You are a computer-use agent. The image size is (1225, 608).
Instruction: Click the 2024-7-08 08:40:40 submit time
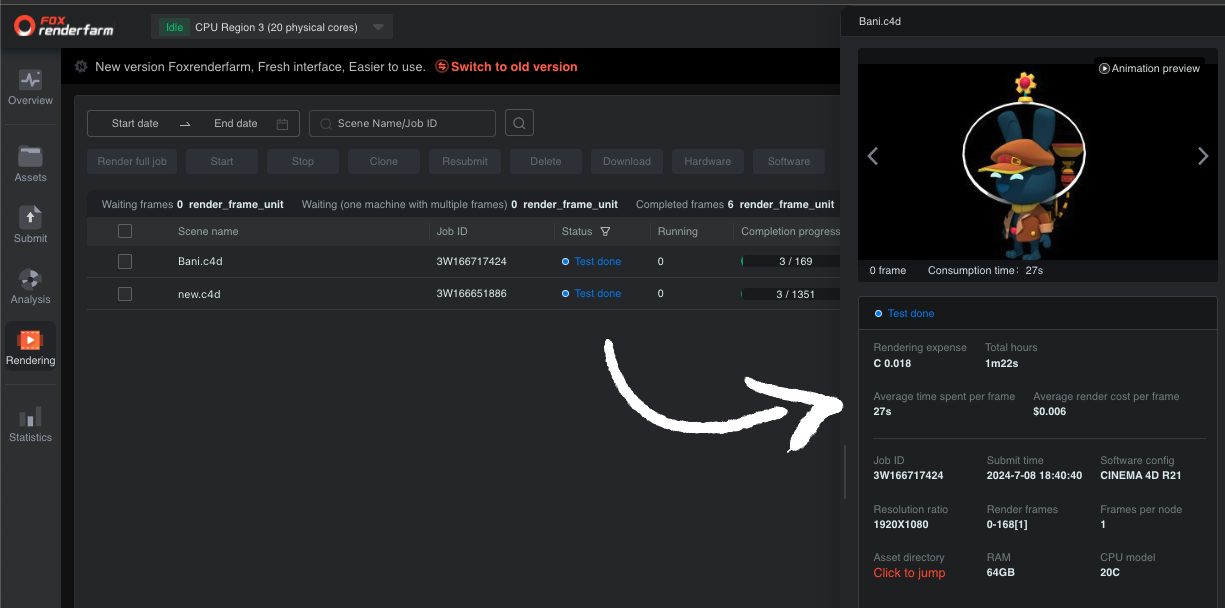coord(1034,476)
